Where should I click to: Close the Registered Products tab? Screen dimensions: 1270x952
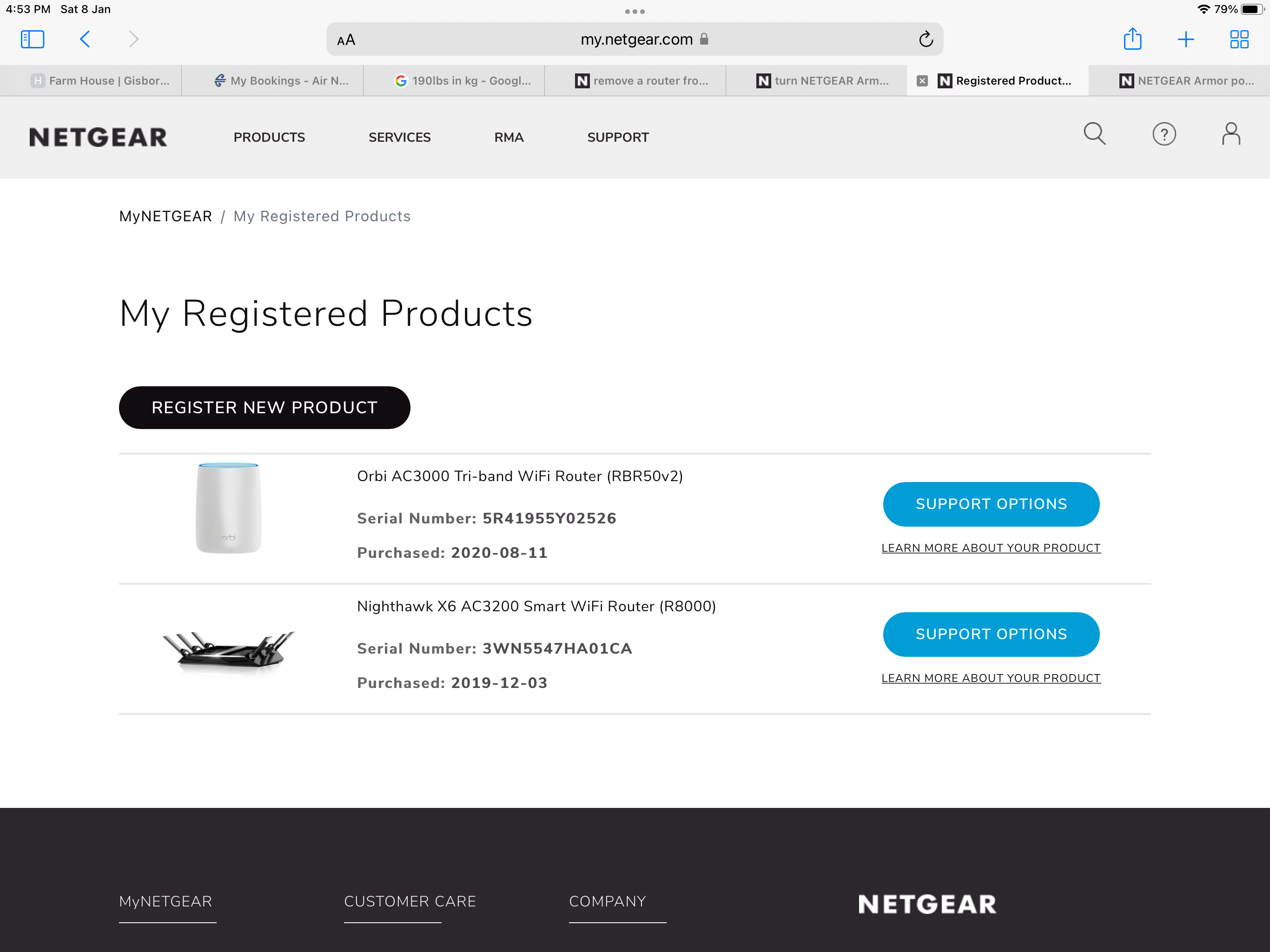click(922, 81)
